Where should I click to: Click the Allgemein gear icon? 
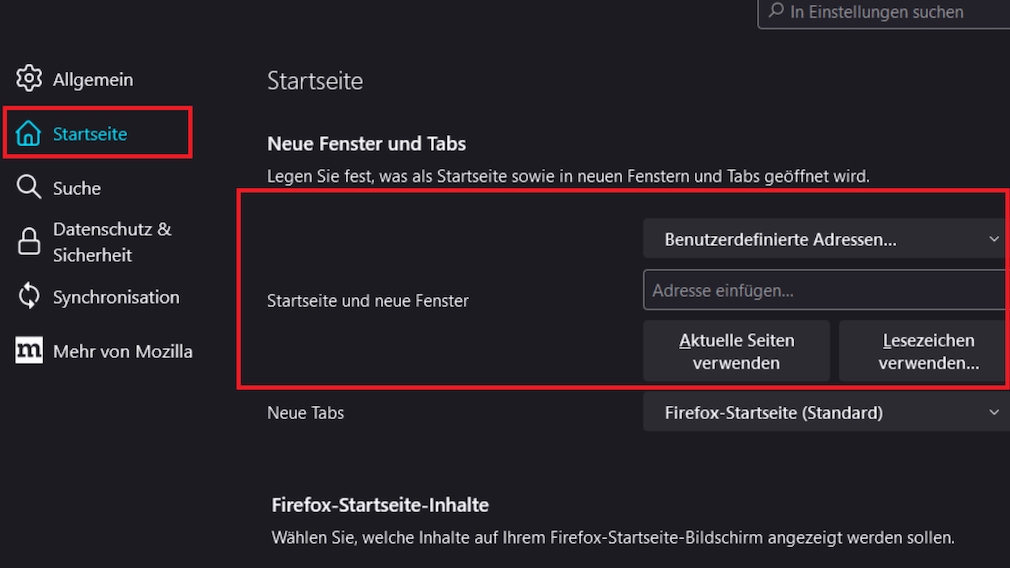coord(29,79)
